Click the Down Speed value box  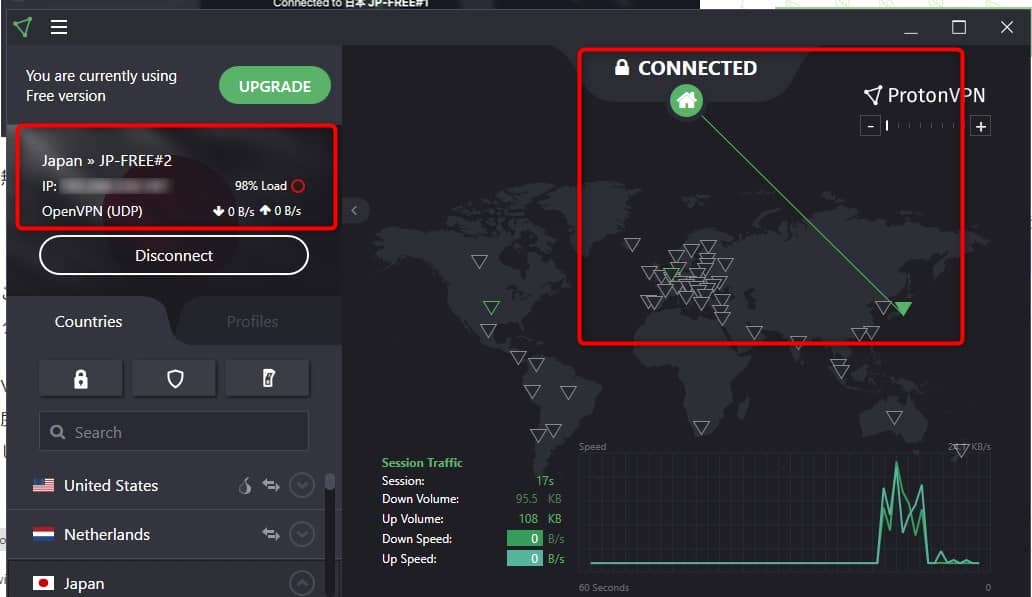coord(525,538)
